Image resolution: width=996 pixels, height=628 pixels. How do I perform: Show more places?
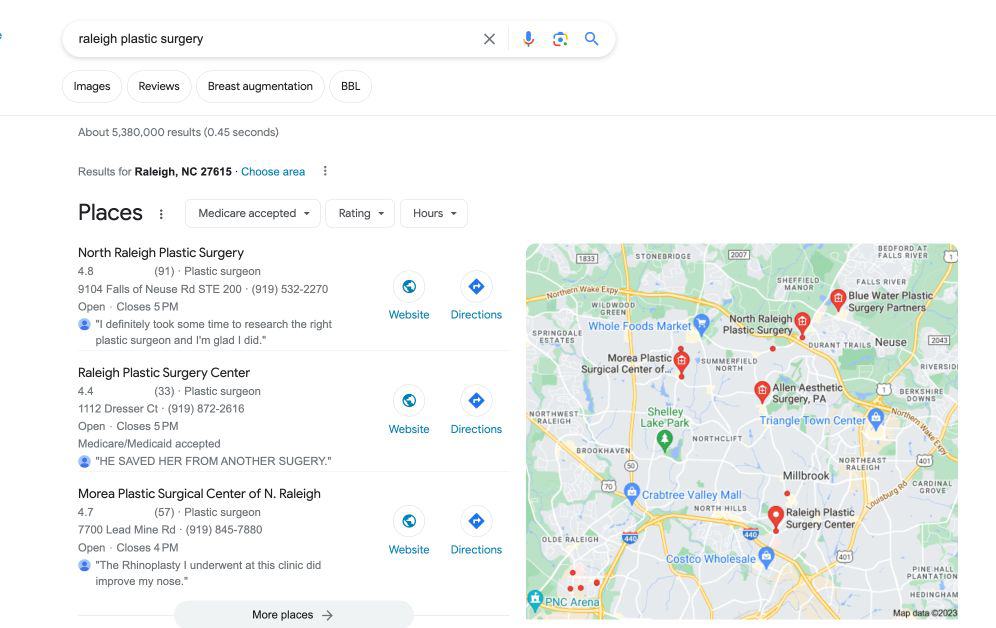(x=293, y=615)
